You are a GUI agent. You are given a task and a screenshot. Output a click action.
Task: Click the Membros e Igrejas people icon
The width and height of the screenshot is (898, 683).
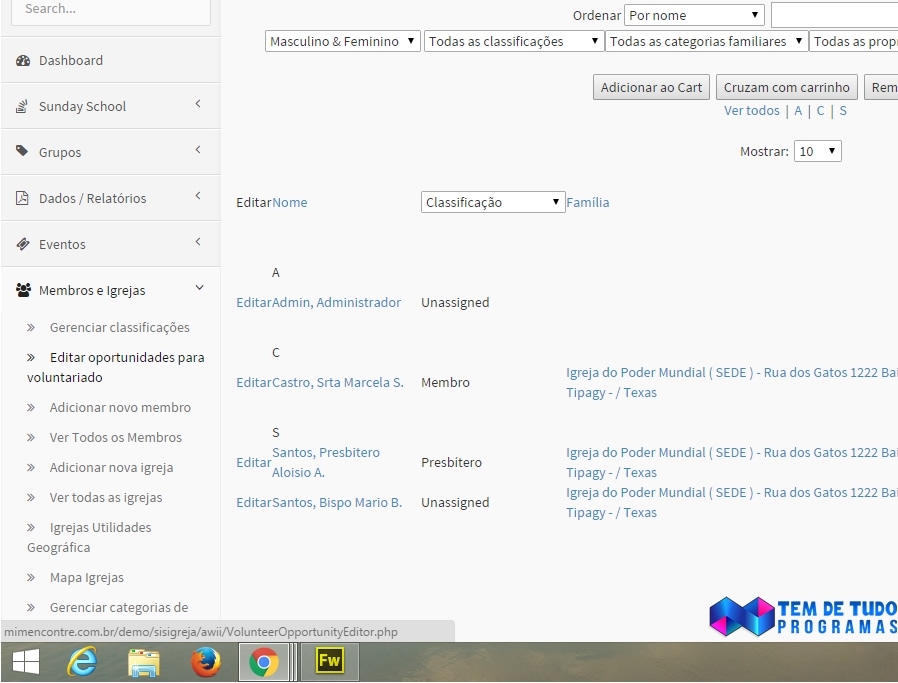coord(23,291)
